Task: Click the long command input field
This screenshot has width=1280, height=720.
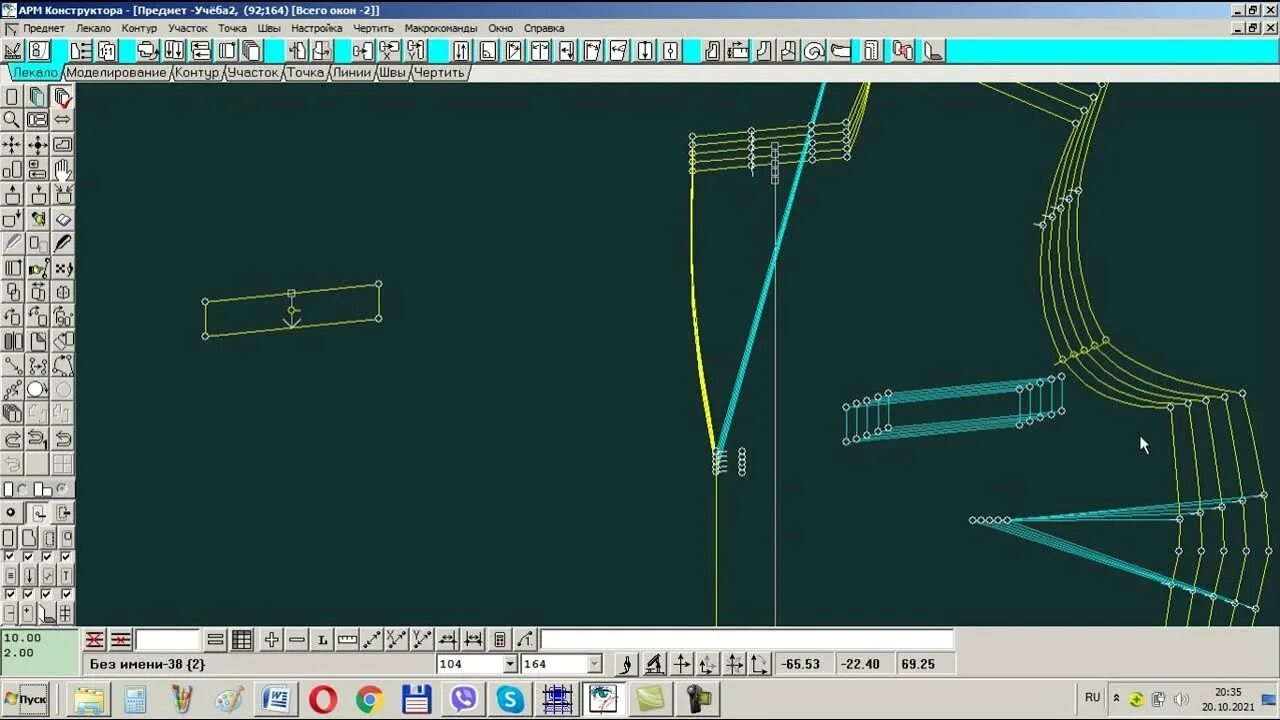Action: pyautogui.click(x=747, y=640)
